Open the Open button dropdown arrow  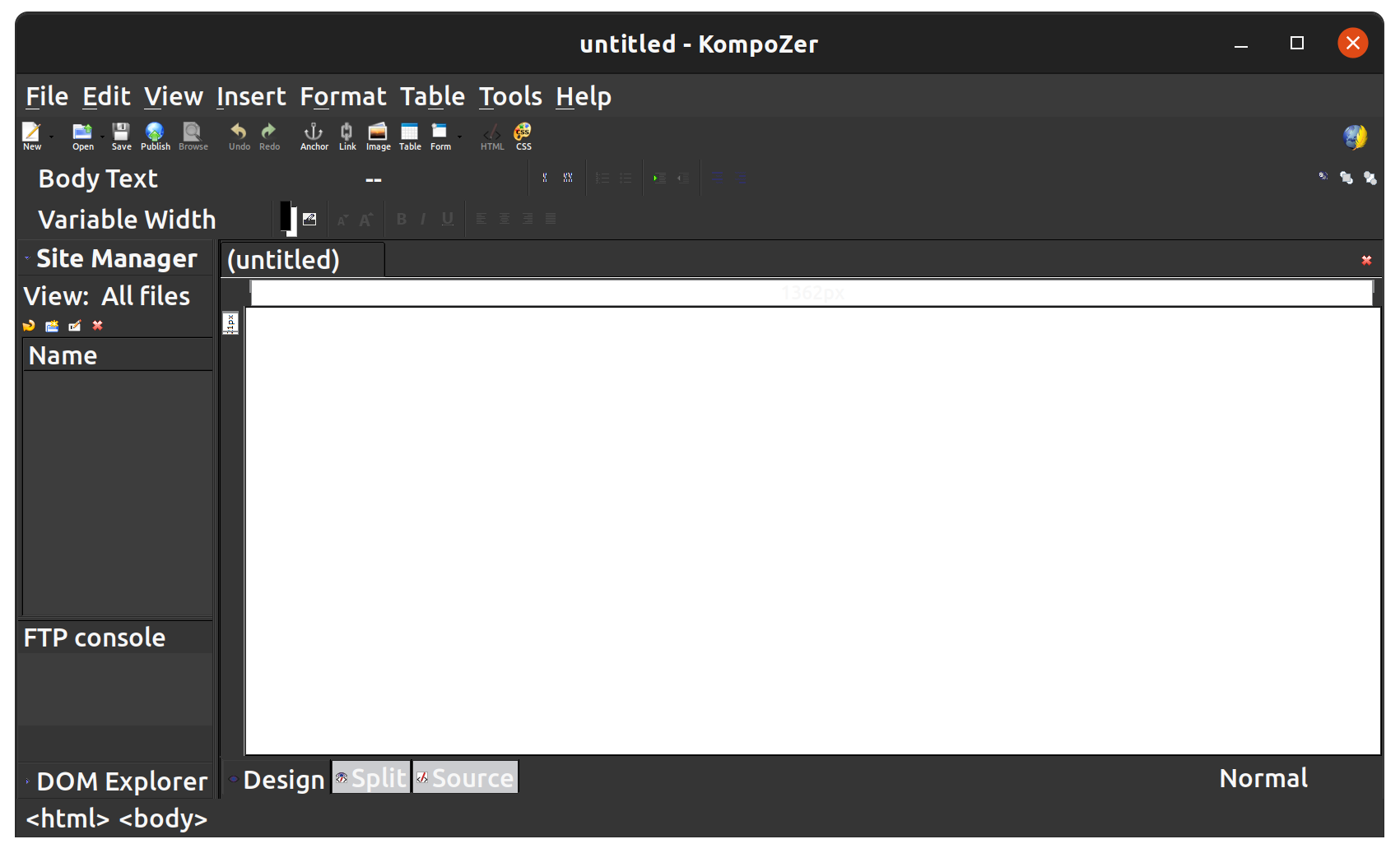coord(102,137)
